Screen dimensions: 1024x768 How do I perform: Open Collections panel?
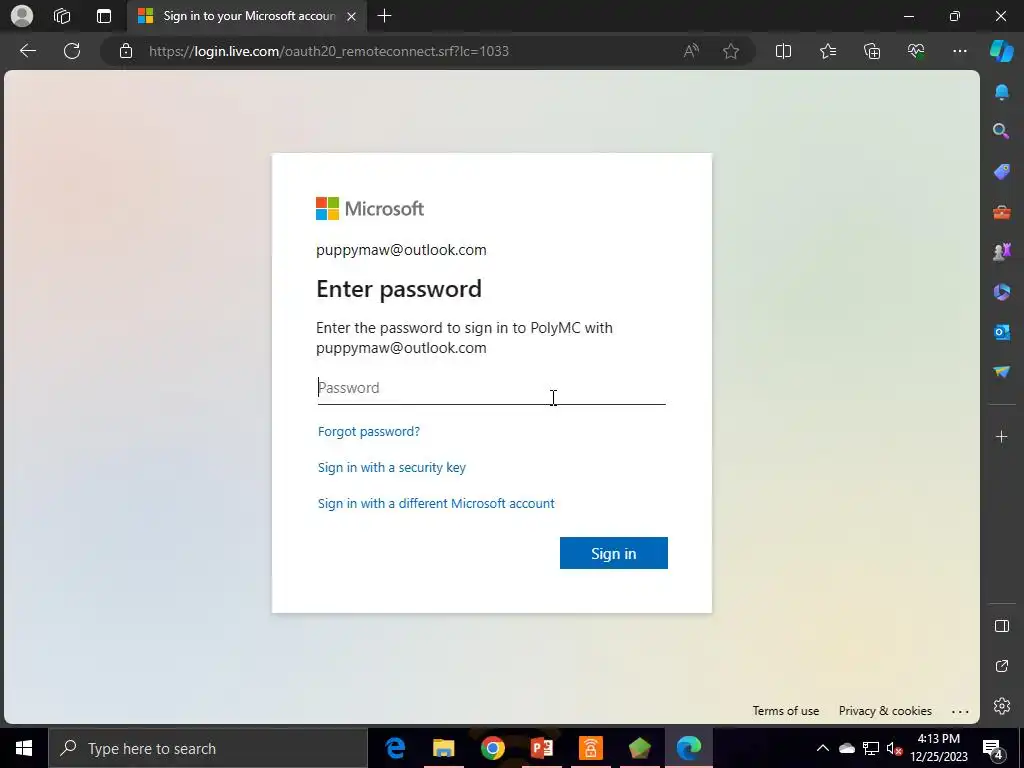click(872, 51)
